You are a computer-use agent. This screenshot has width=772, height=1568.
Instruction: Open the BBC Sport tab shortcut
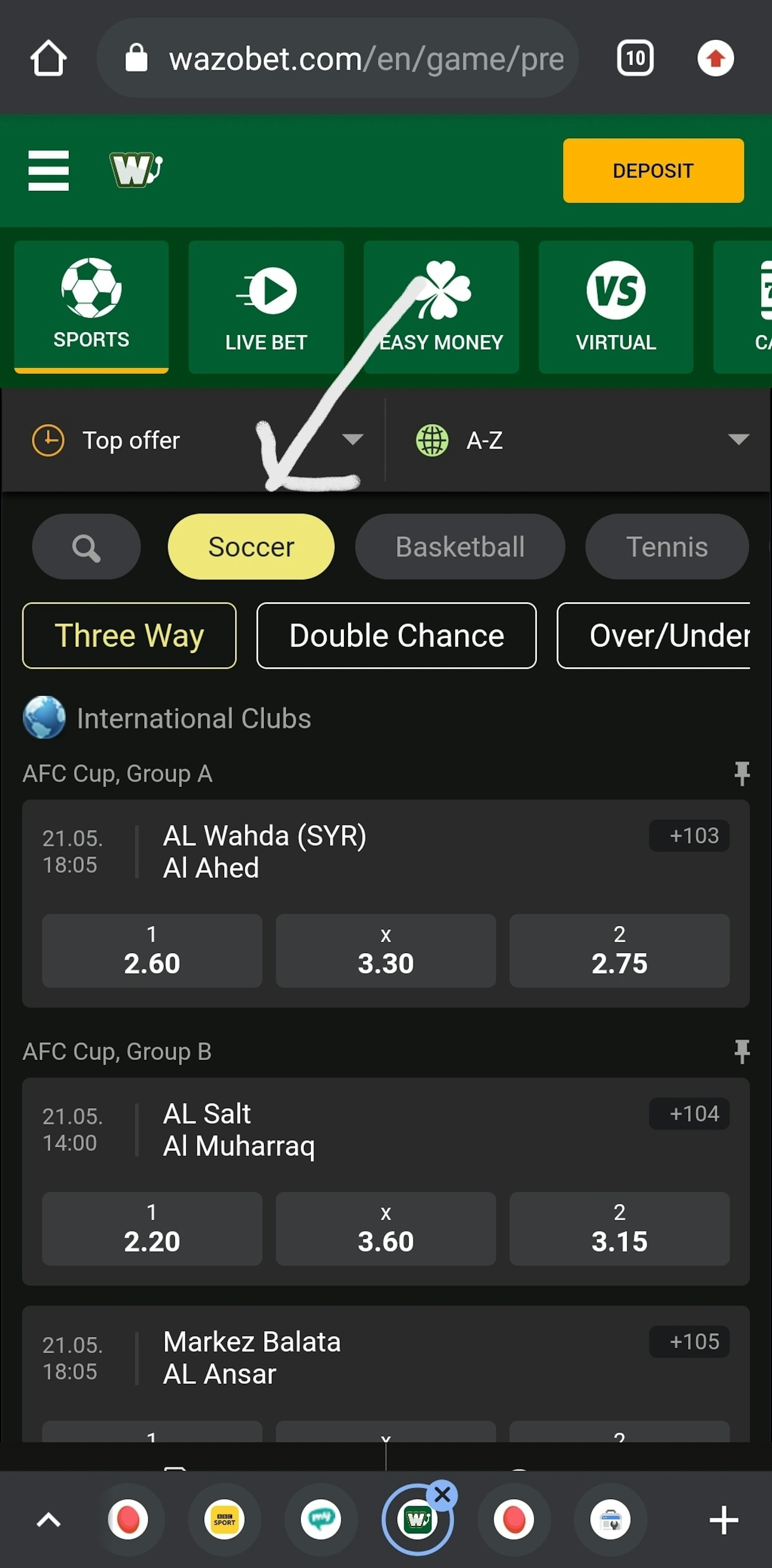[224, 1519]
